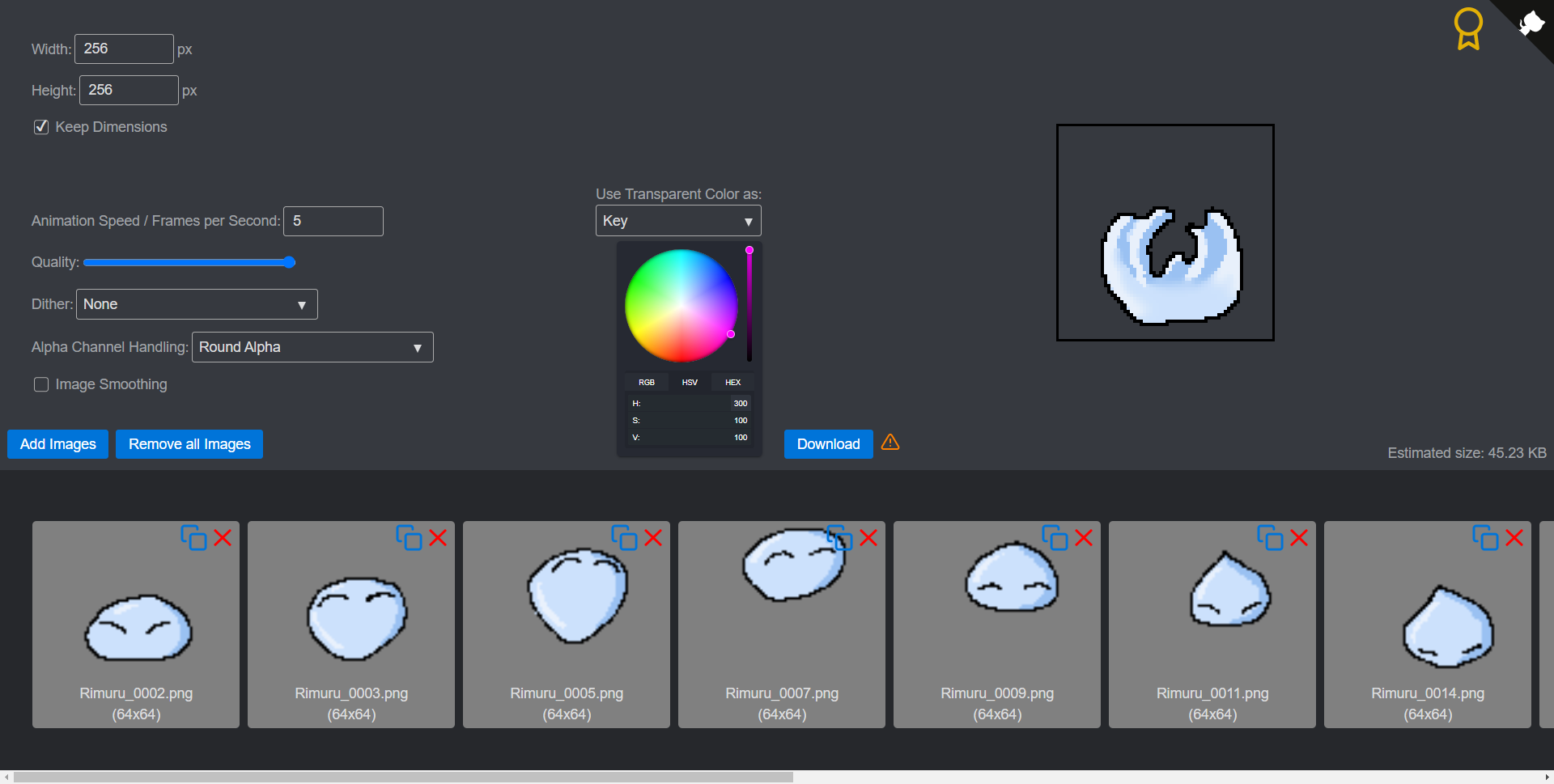Image resolution: width=1554 pixels, height=784 pixels.
Task: Select the Rimuru_0005.png thumbnail
Action: point(567,625)
